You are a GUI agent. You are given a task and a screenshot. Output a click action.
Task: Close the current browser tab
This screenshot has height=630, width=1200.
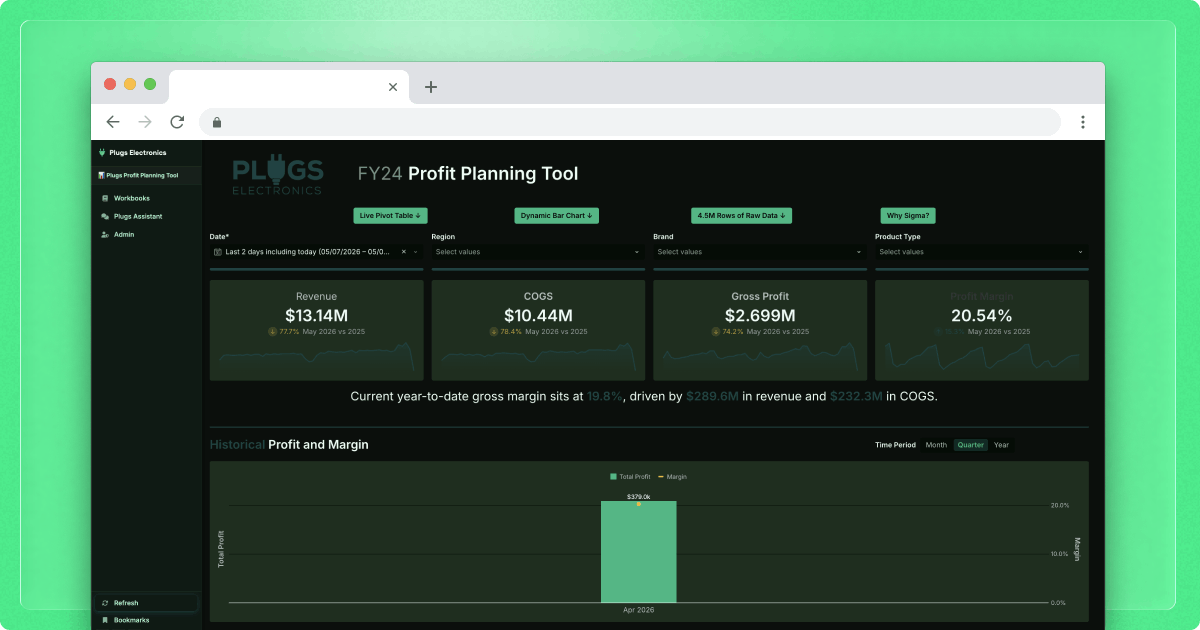(393, 87)
